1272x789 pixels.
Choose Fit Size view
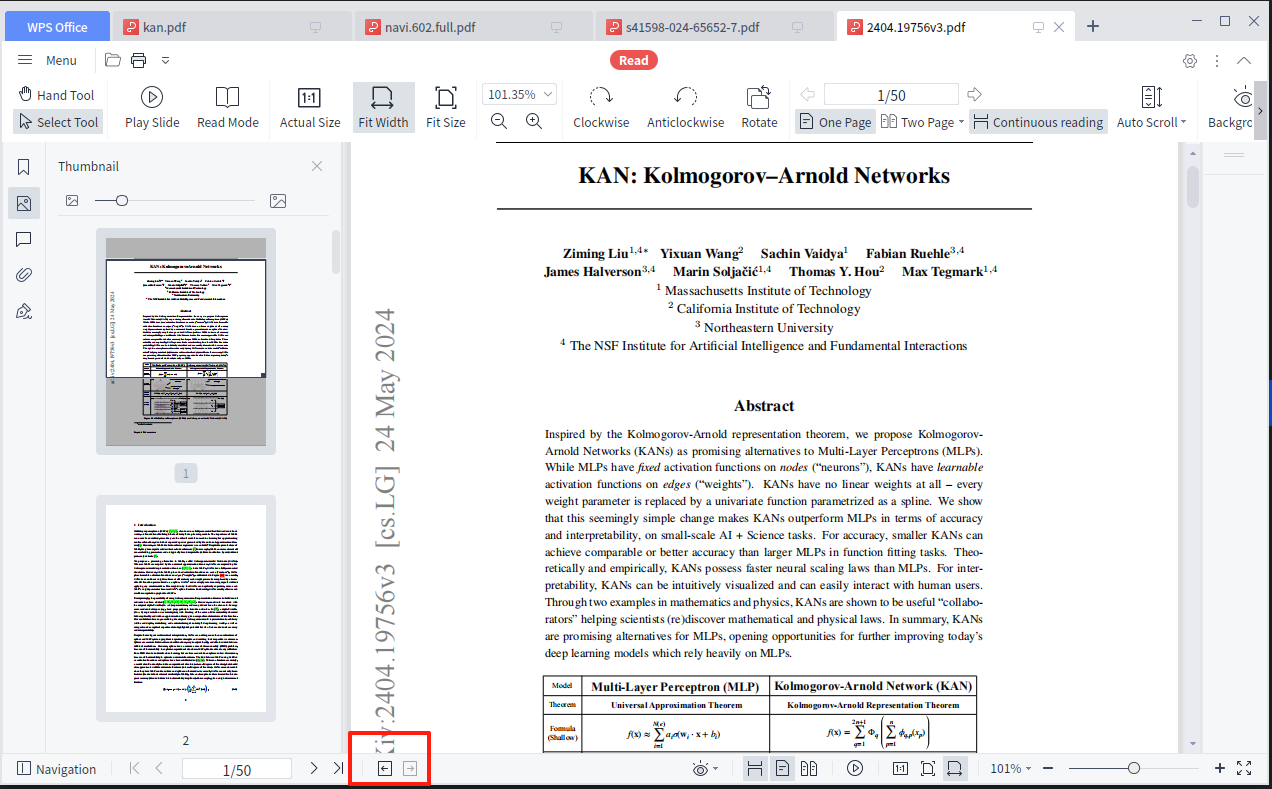pyautogui.click(x=446, y=108)
